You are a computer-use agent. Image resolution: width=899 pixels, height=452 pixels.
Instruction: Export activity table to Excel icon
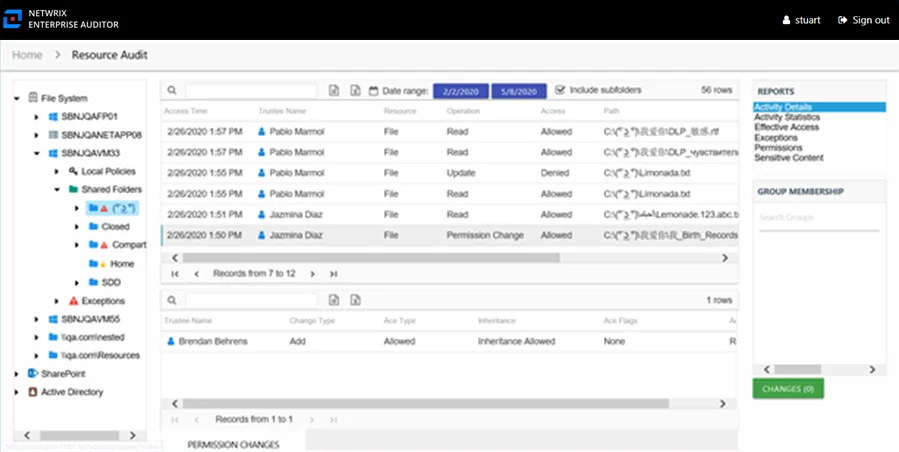pyautogui.click(x=355, y=91)
